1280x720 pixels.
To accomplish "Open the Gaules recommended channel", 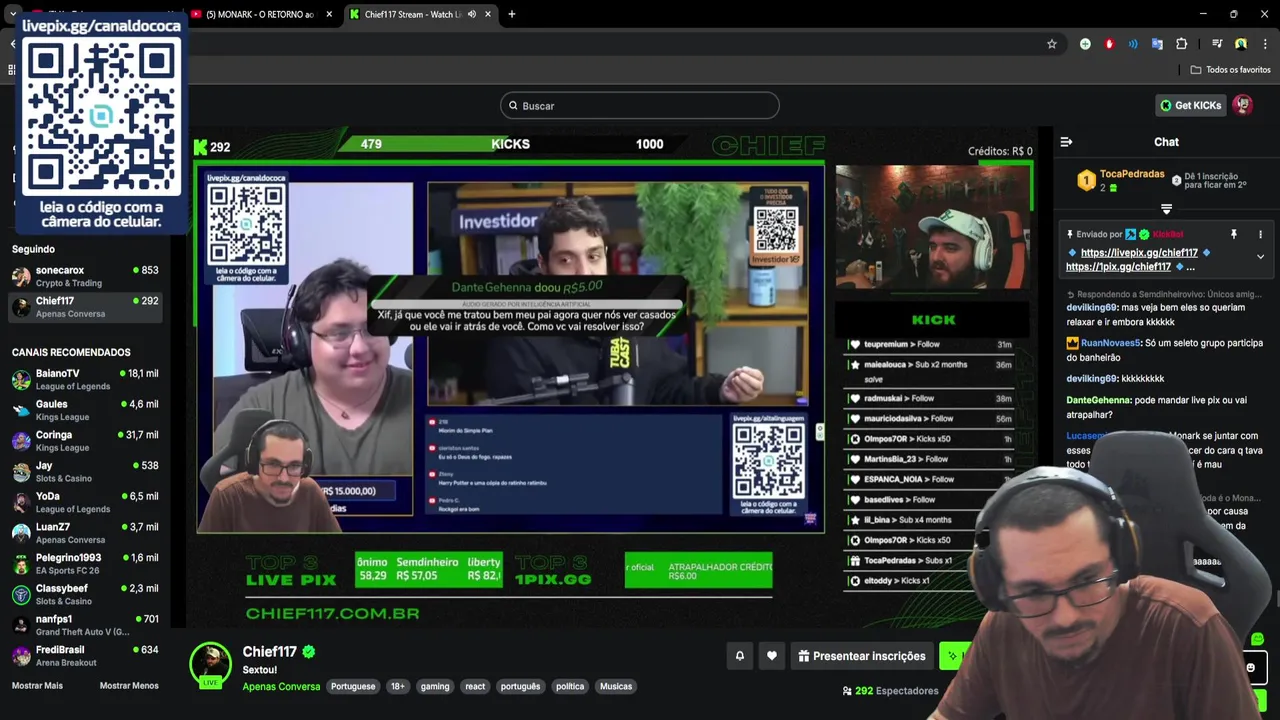I will point(85,410).
